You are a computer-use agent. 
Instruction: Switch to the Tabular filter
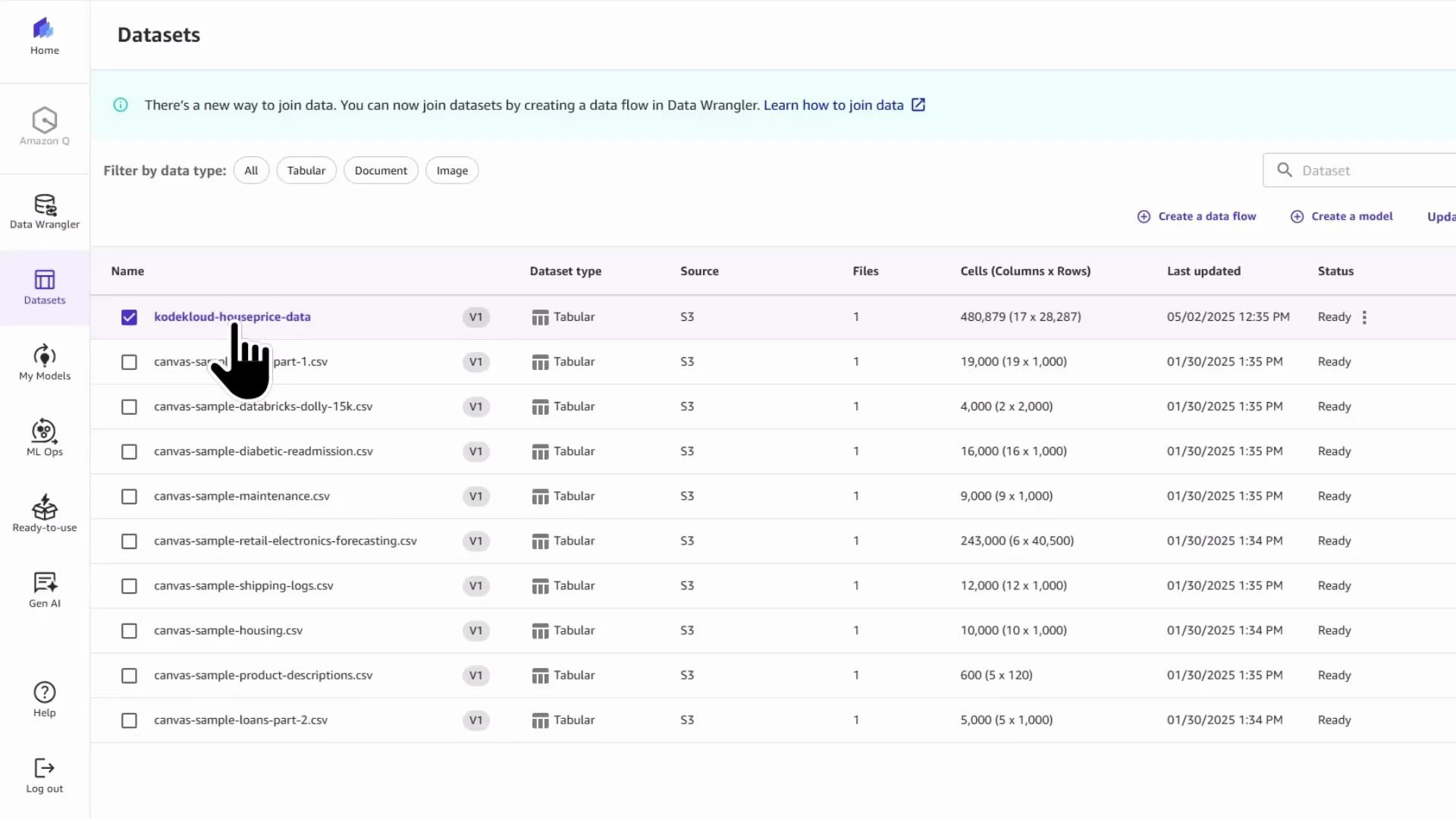click(306, 170)
